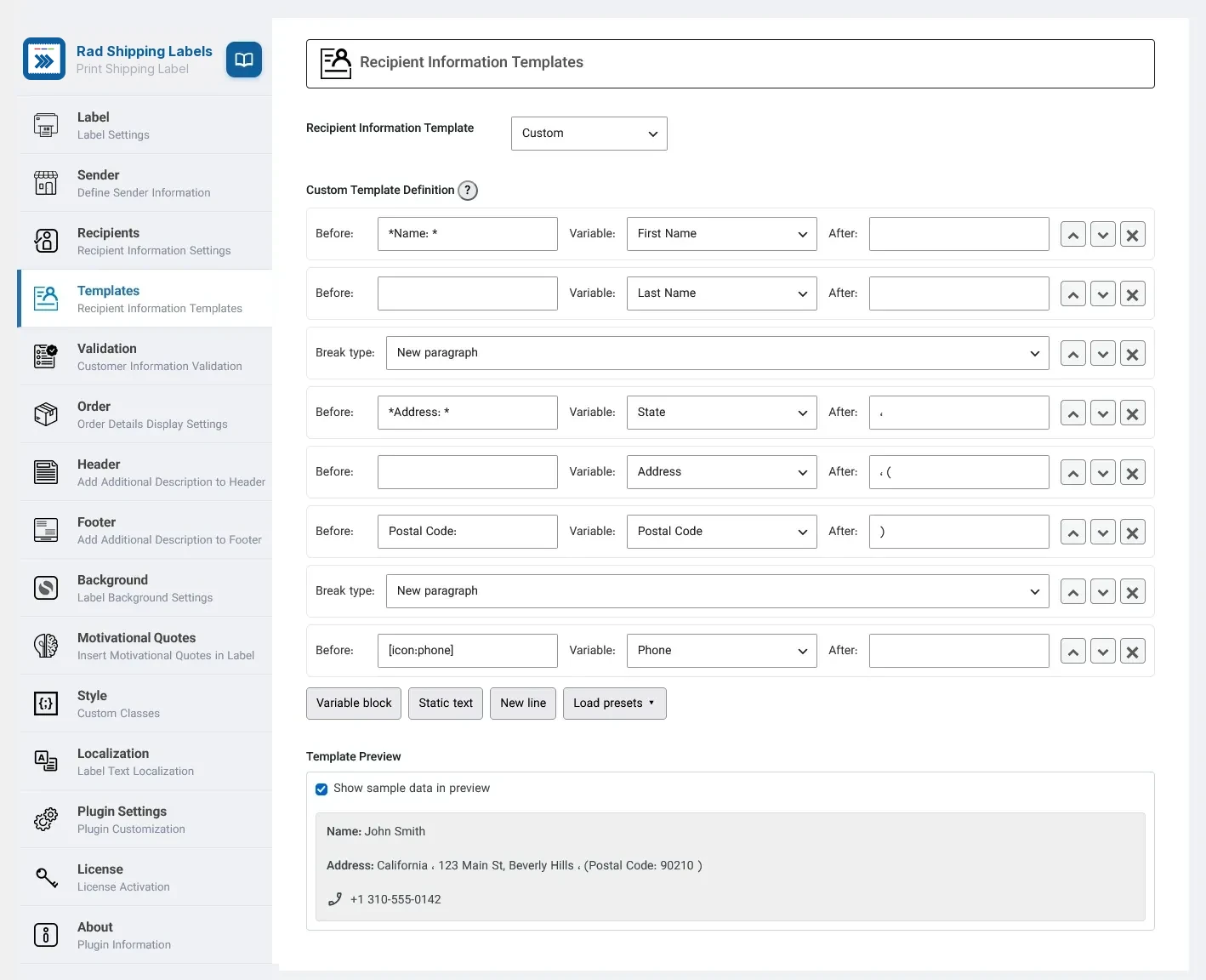The width and height of the screenshot is (1206, 980).
Task: Delete the First Name variable row
Action: pos(1133,235)
